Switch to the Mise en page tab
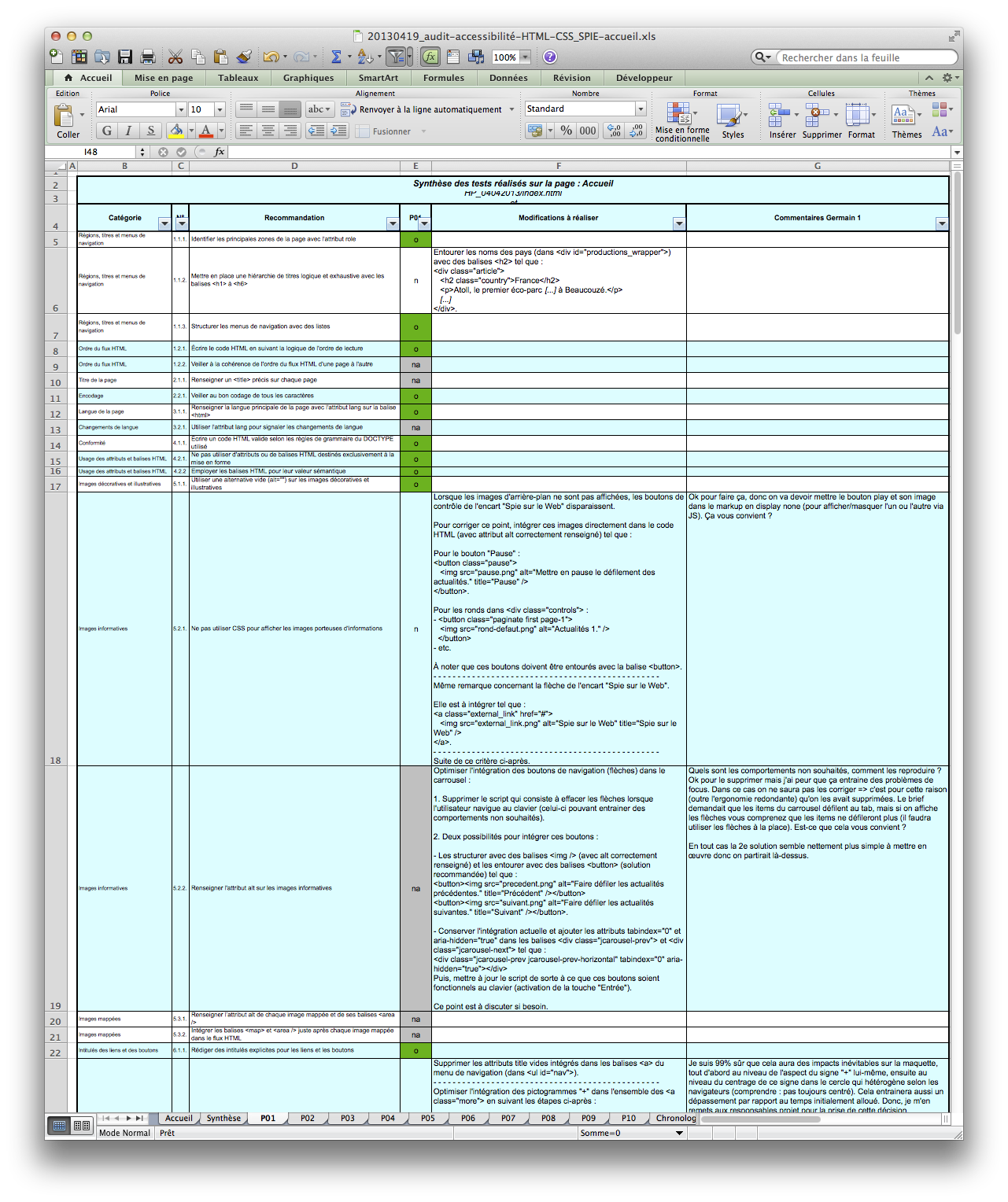This screenshot has height=1202, width=1008. [x=164, y=78]
